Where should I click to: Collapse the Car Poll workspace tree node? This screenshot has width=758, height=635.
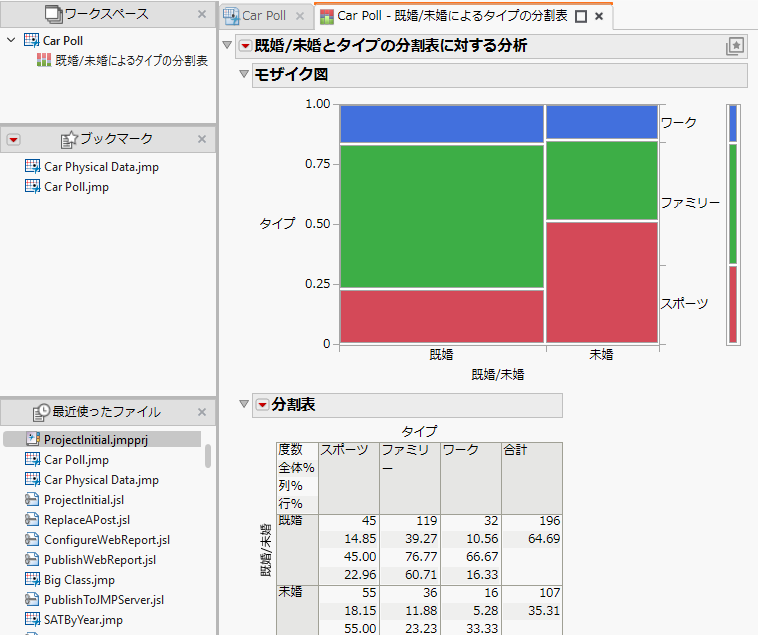(x=12, y=40)
